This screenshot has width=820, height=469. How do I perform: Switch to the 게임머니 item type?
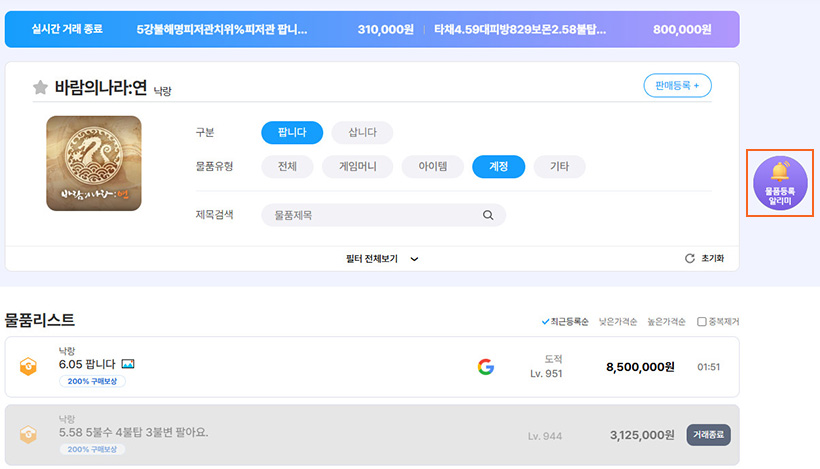coord(356,167)
